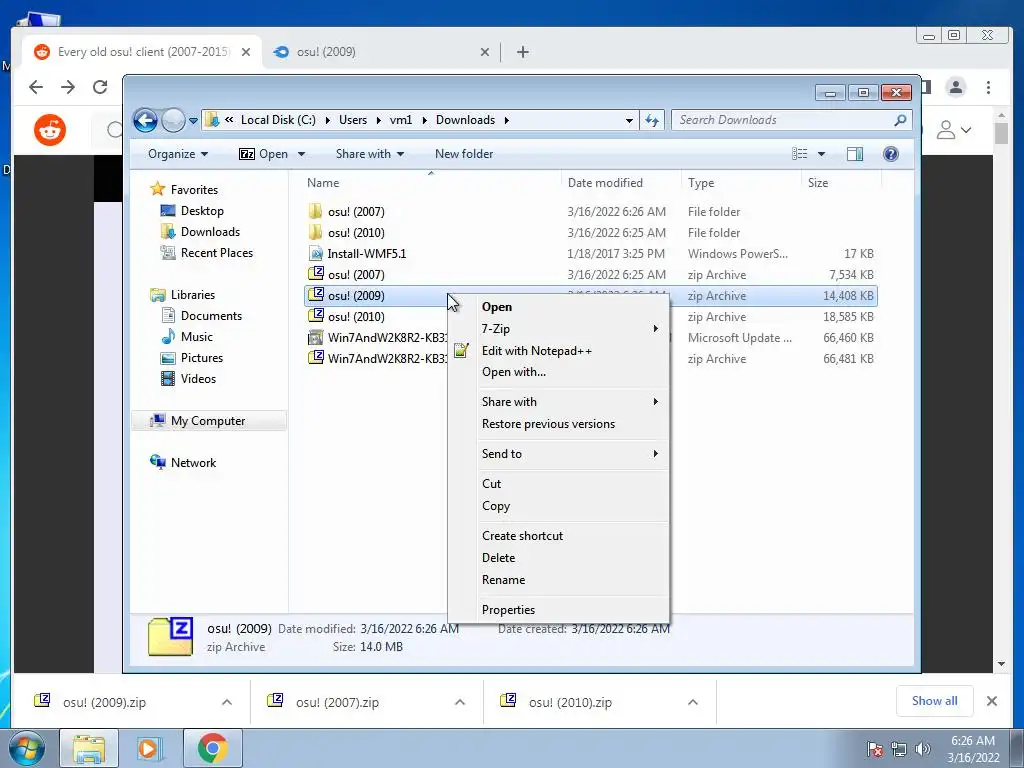Switch to osu! (2009) Chrome tab
1024x768 pixels.
click(x=381, y=52)
